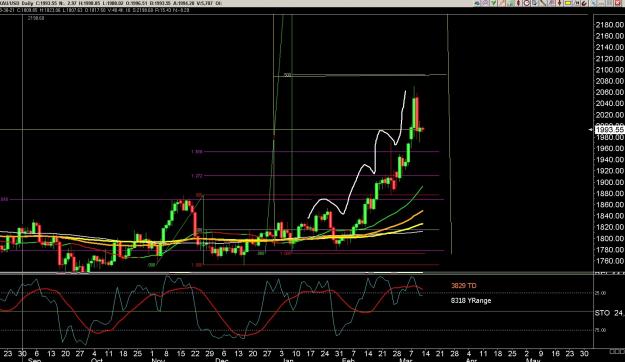Click the 1940.00 price axis label
The height and width of the screenshot is (362, 625).
tap(609, 160)
